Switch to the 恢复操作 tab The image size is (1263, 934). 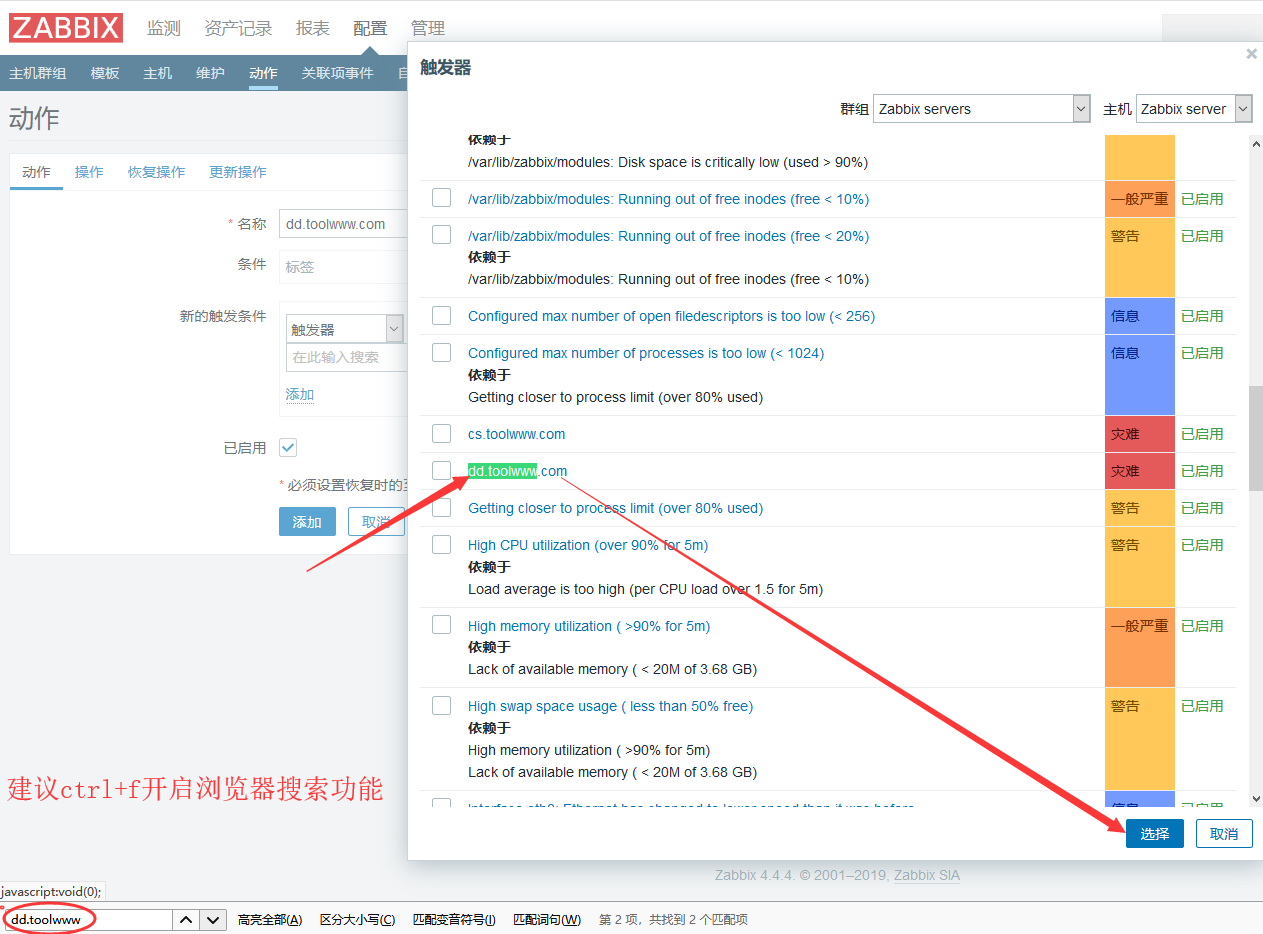pyautogui.click(x=156, y=172)
